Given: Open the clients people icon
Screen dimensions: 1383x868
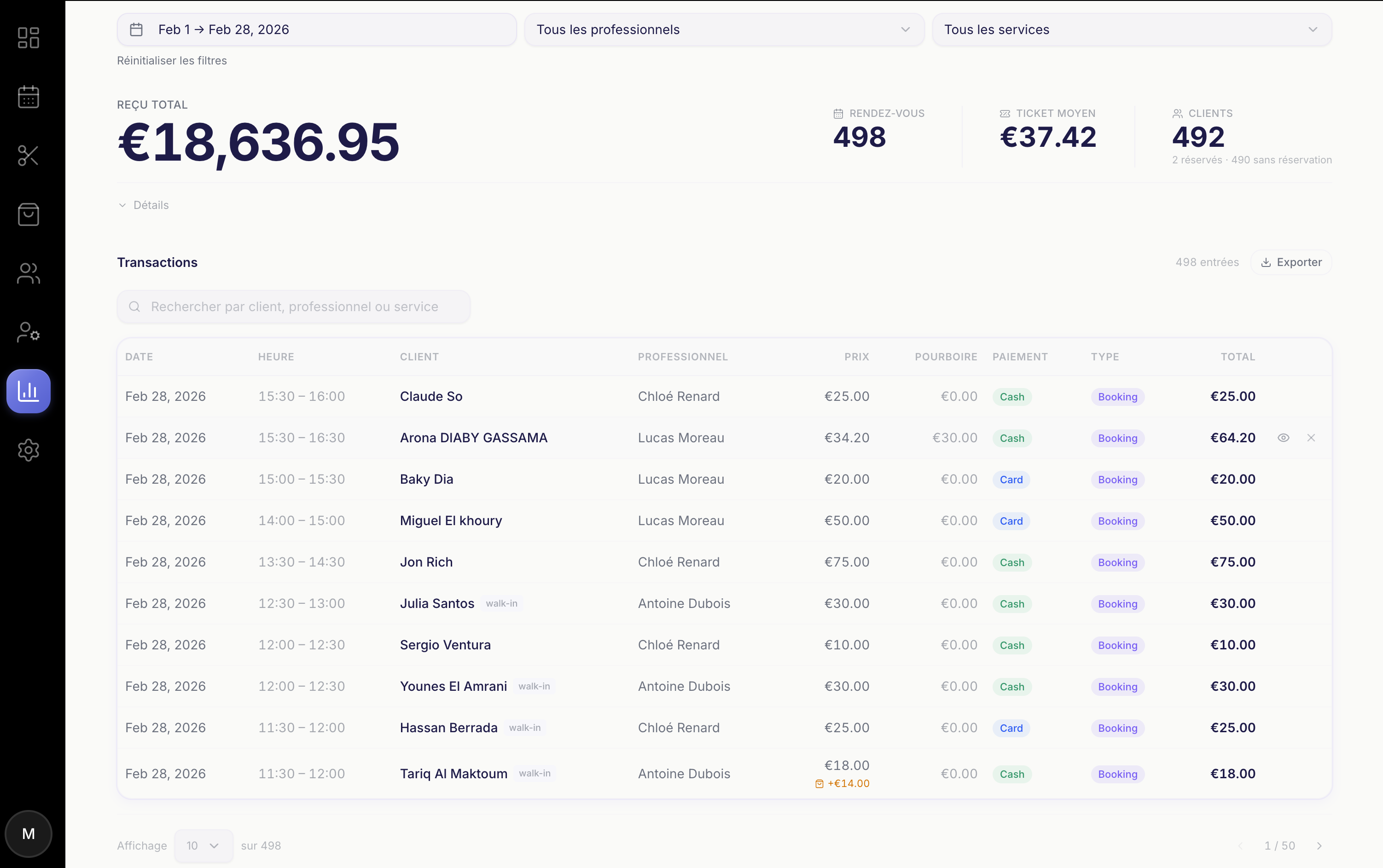Looking at the screenshot, I should pos(28,274).
